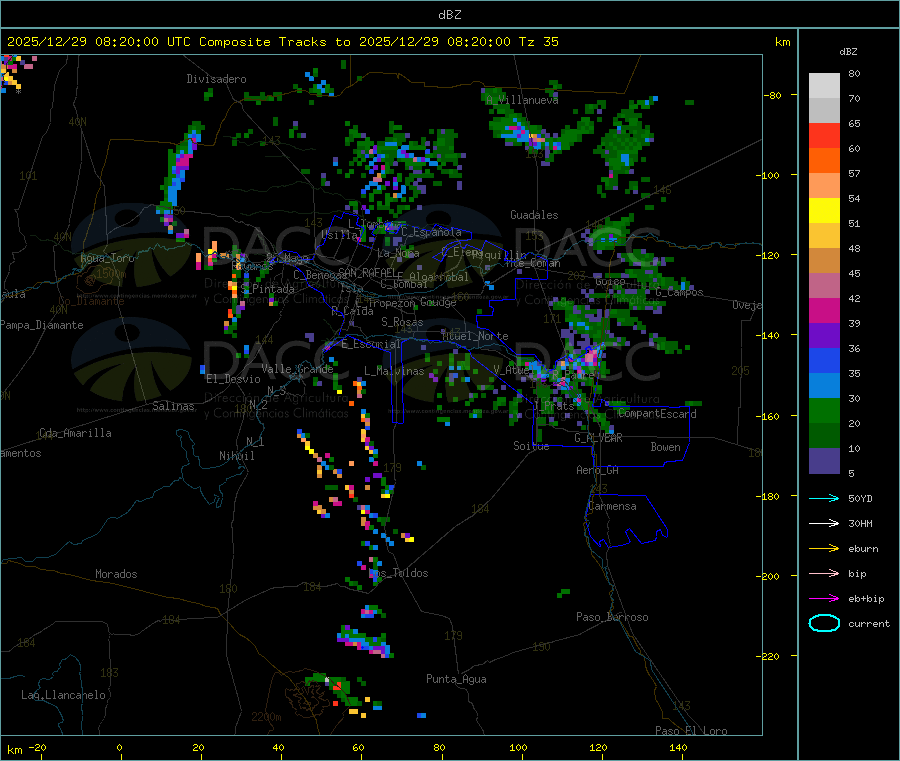Select the 65 dBZ red color swatch
Image resolution: width=900 pixels, height=761 pixels.
click(824, 135)
